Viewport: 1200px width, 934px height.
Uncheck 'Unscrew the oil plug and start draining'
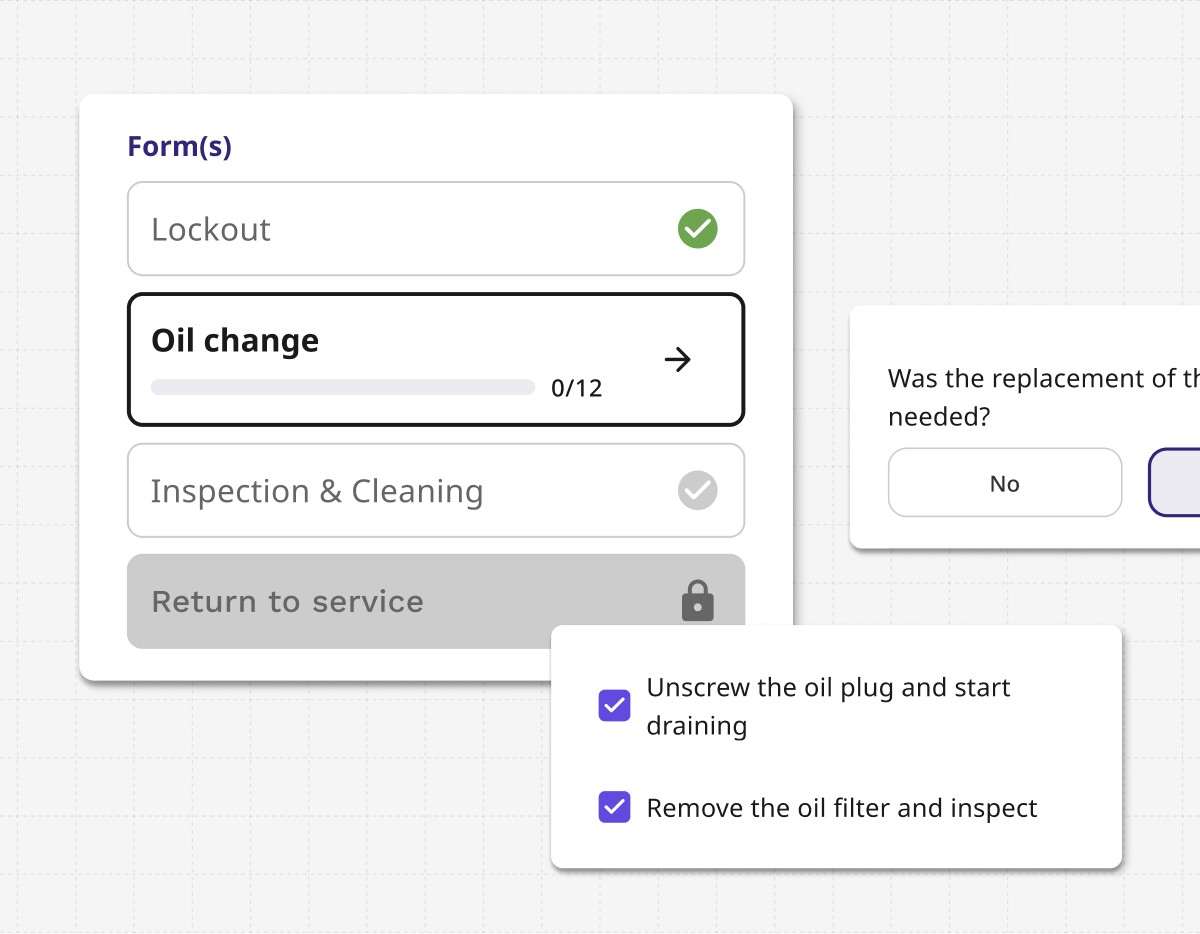click(614, 705)
